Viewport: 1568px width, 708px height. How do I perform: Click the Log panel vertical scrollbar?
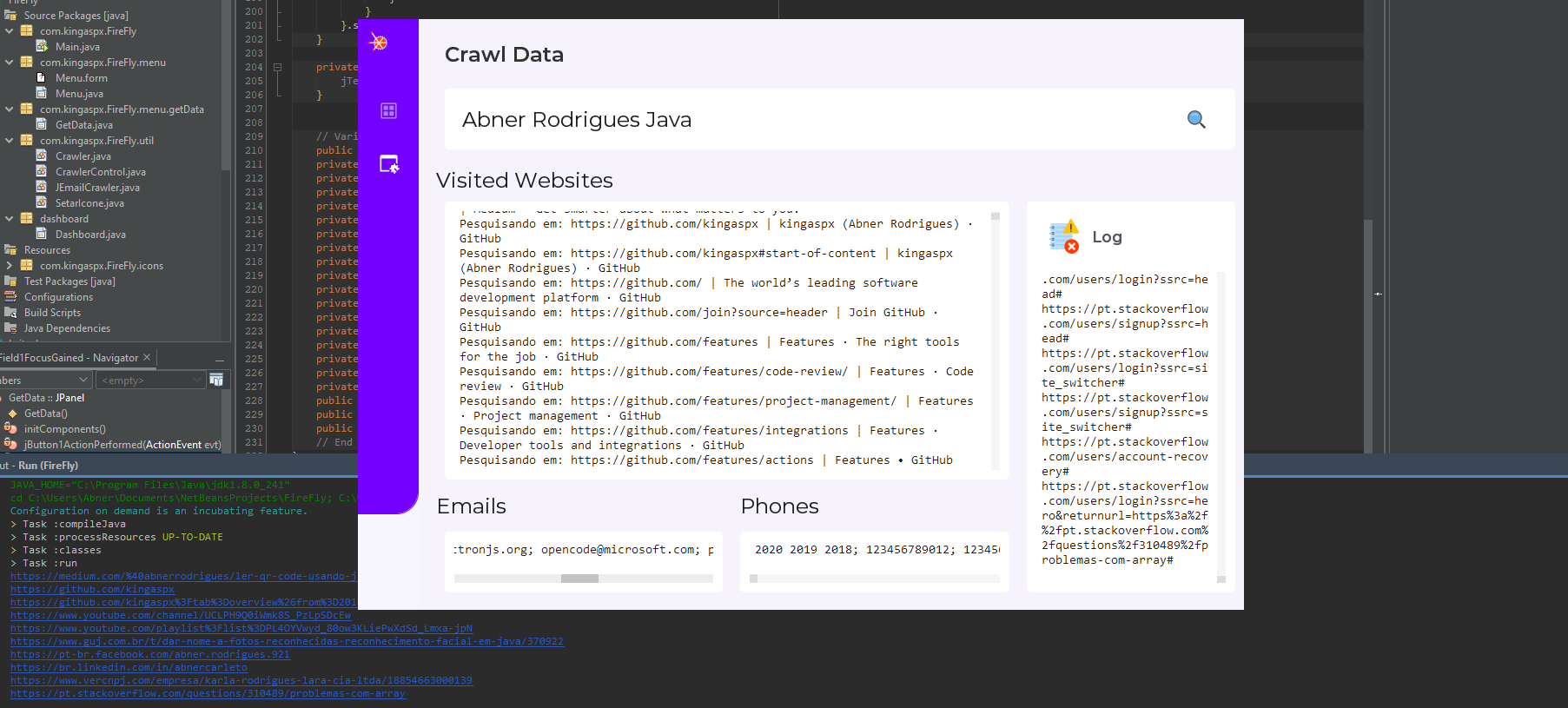pyautogui.click(x=1221, y=427)
